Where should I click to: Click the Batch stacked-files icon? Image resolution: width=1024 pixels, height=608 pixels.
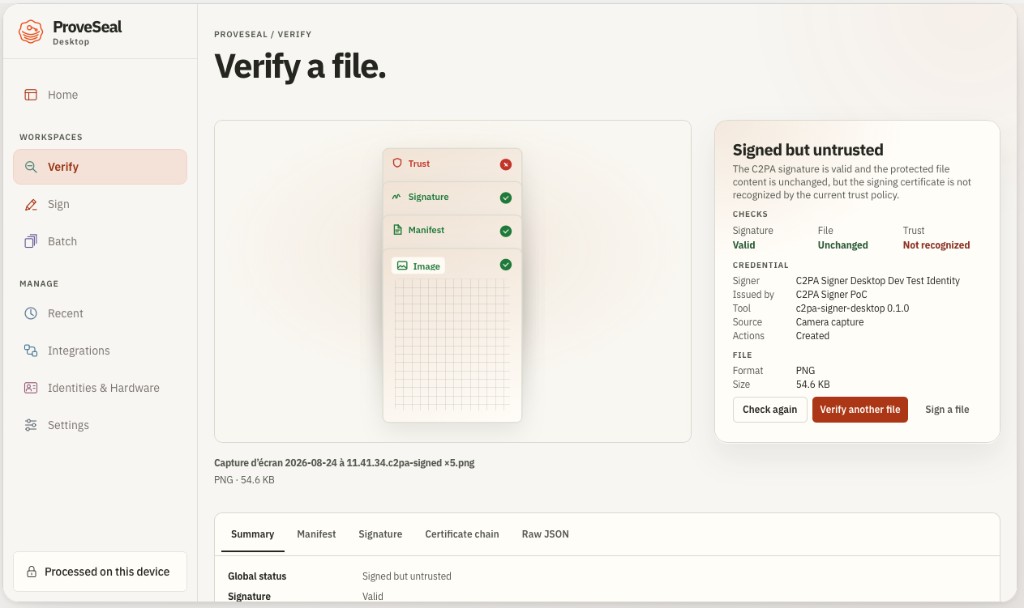(x=31, y=241)
